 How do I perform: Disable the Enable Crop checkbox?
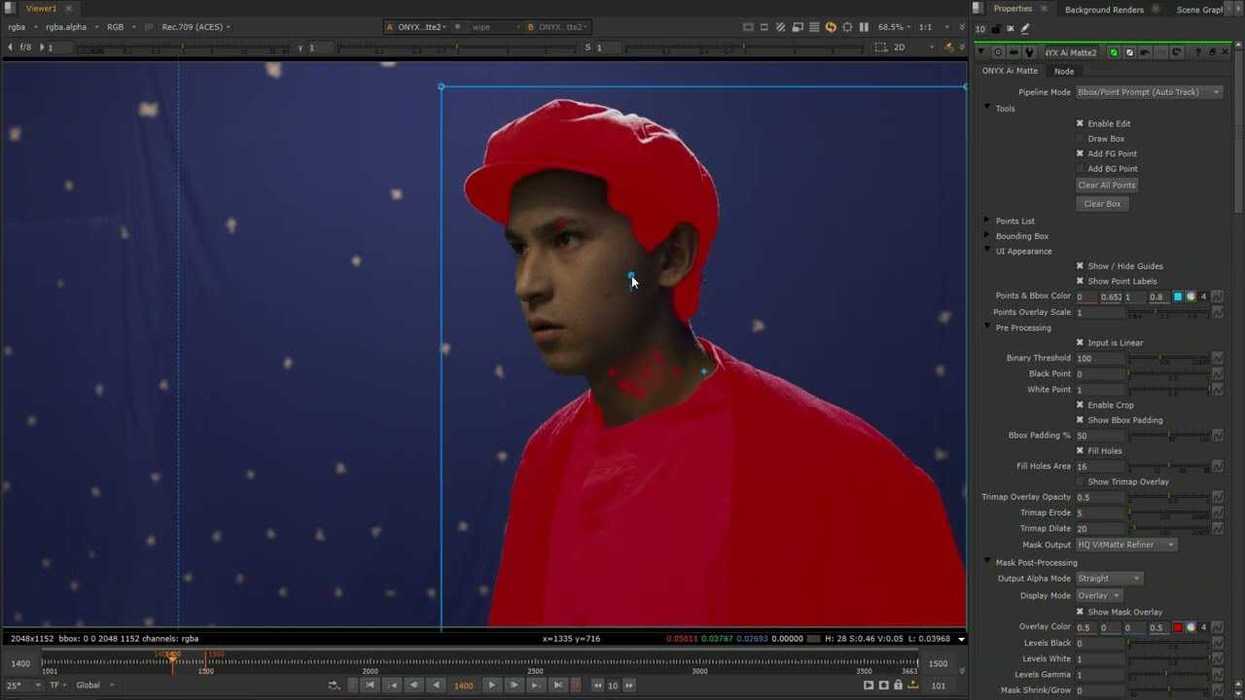1080,405
